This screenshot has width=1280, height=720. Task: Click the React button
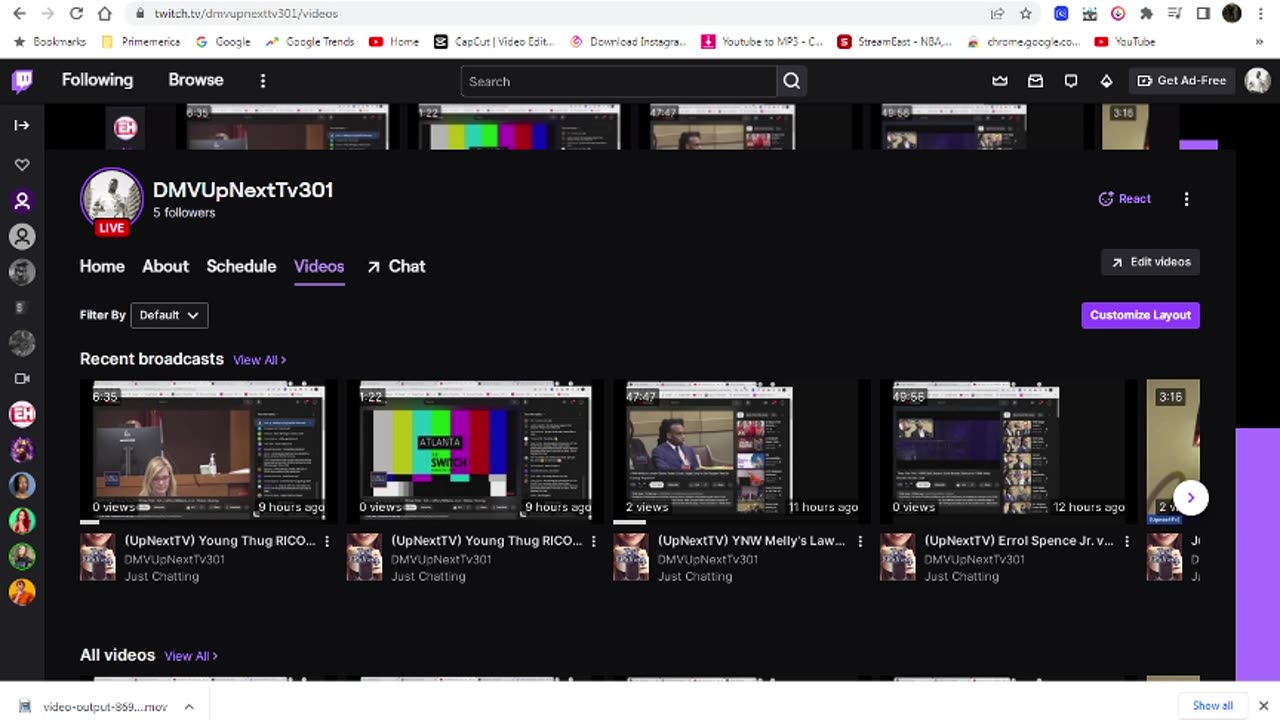click(1125, 199)
